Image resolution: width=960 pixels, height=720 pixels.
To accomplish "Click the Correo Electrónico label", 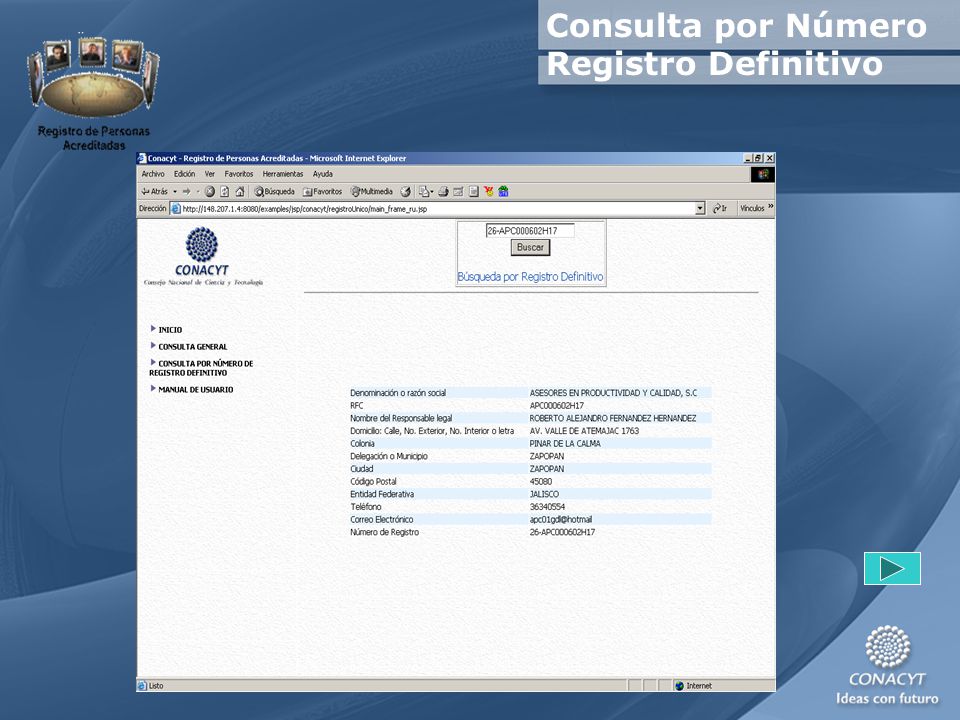I will [x=381, y=519].
